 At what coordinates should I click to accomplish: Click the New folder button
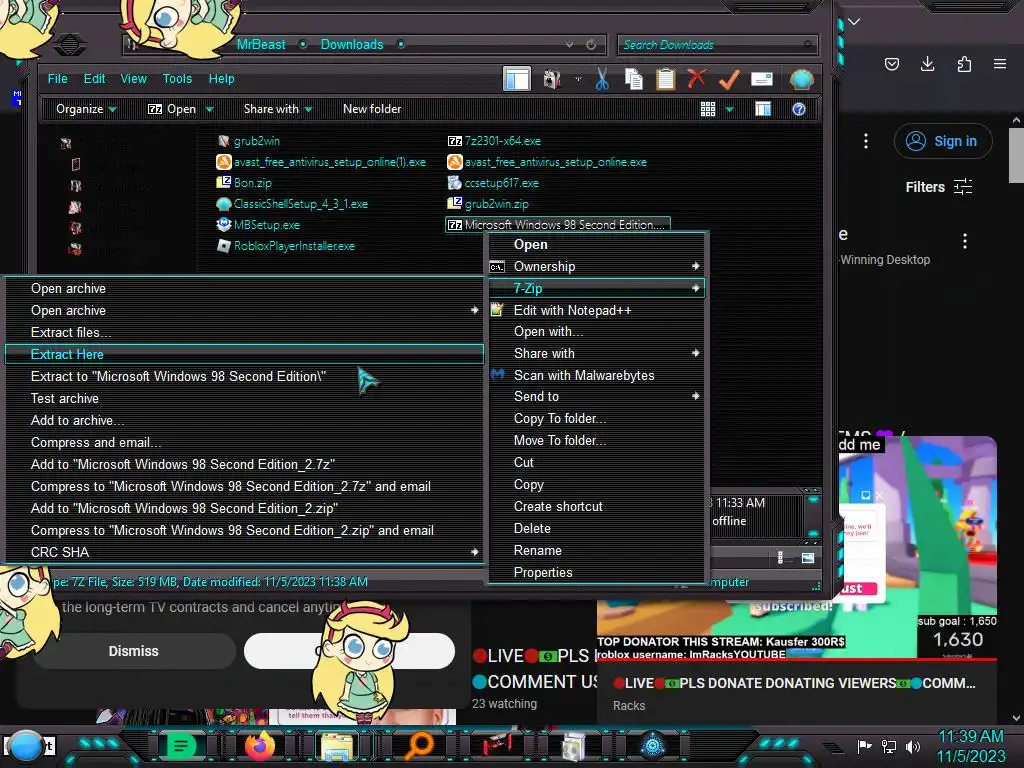372,109
